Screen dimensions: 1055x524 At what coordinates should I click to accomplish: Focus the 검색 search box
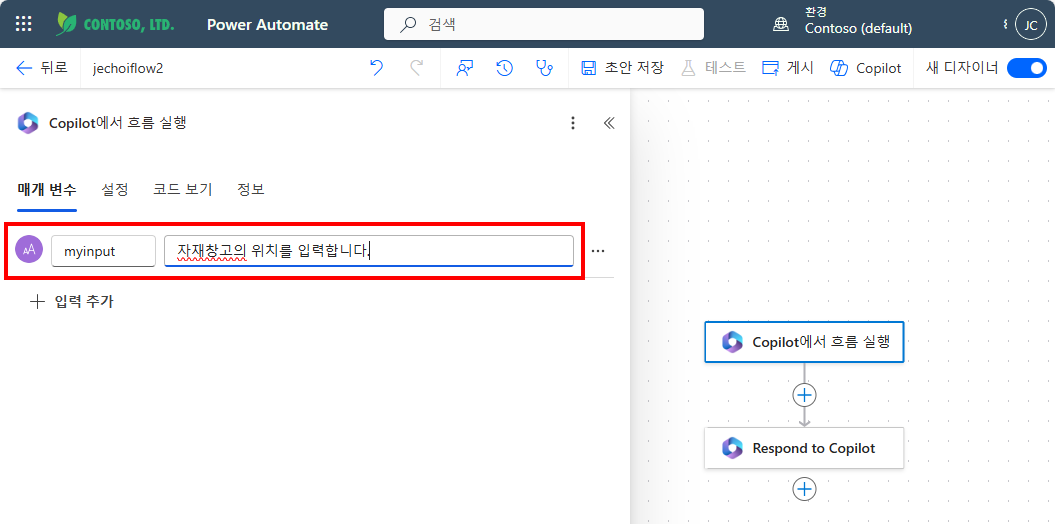[x=544, y=24]
